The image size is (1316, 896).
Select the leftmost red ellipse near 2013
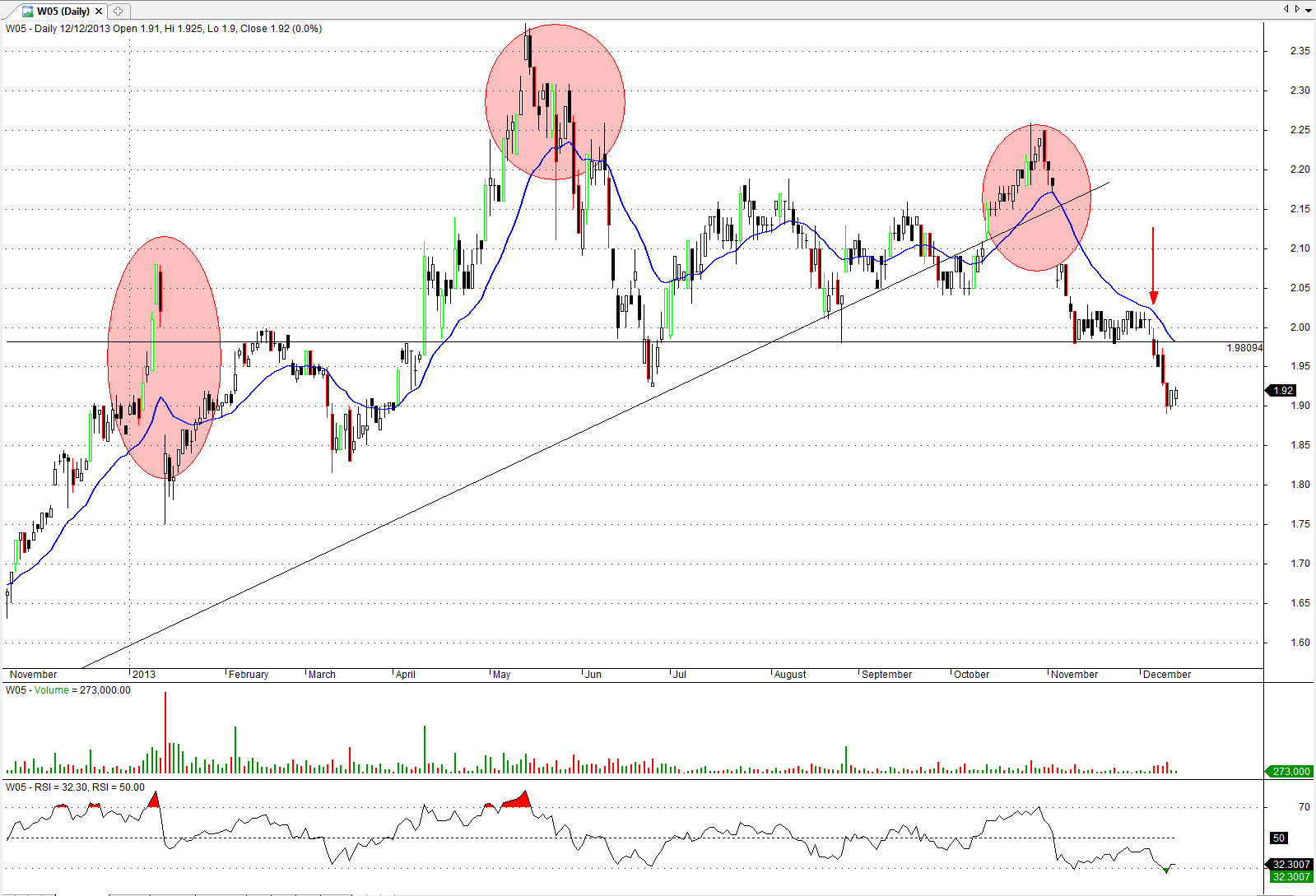164,358
